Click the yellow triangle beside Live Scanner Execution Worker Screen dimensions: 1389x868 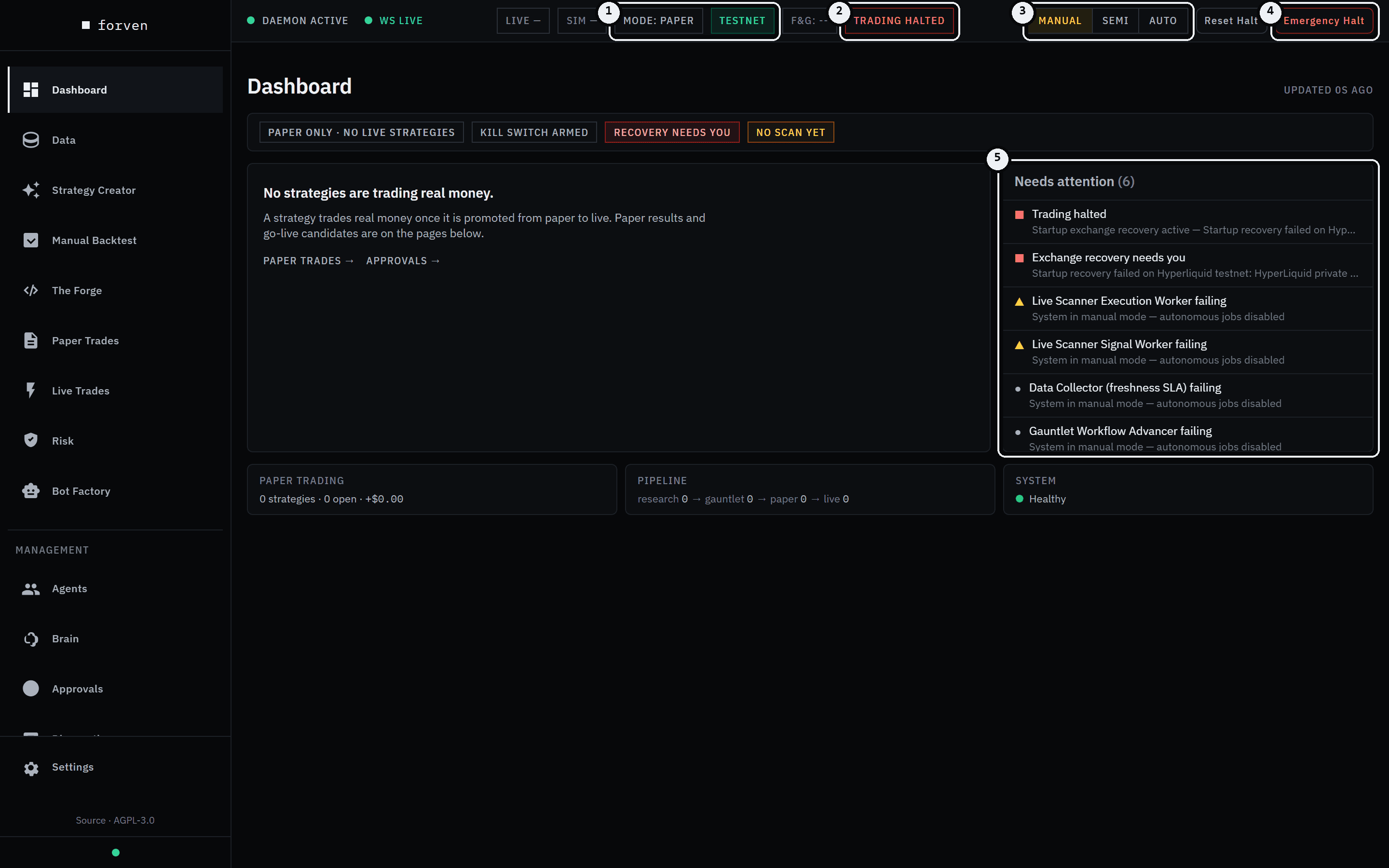pos(1020,301)
